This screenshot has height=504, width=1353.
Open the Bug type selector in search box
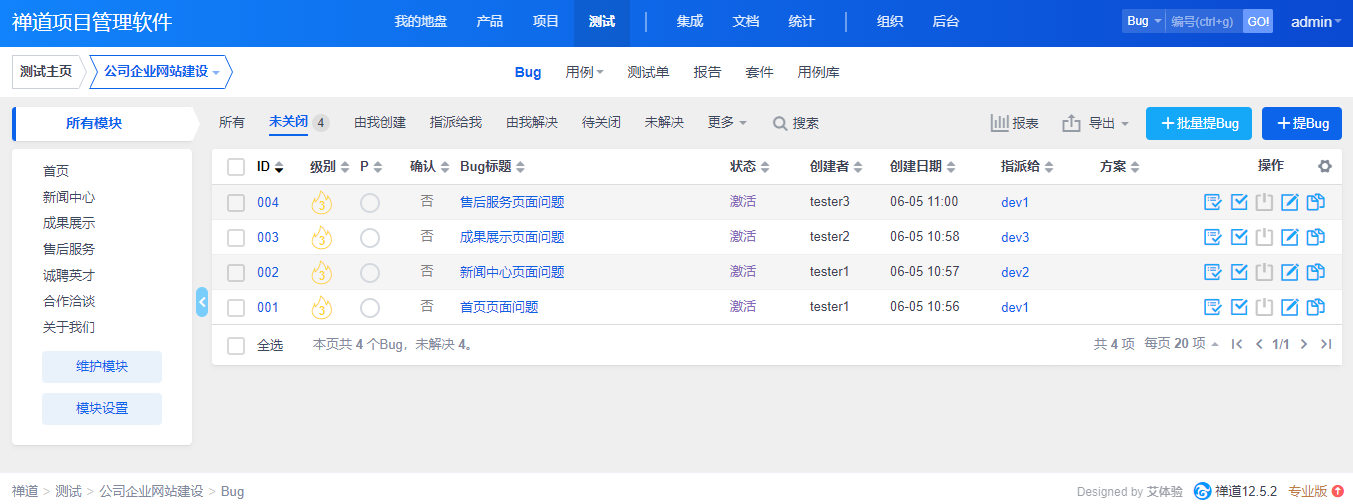1143,21
